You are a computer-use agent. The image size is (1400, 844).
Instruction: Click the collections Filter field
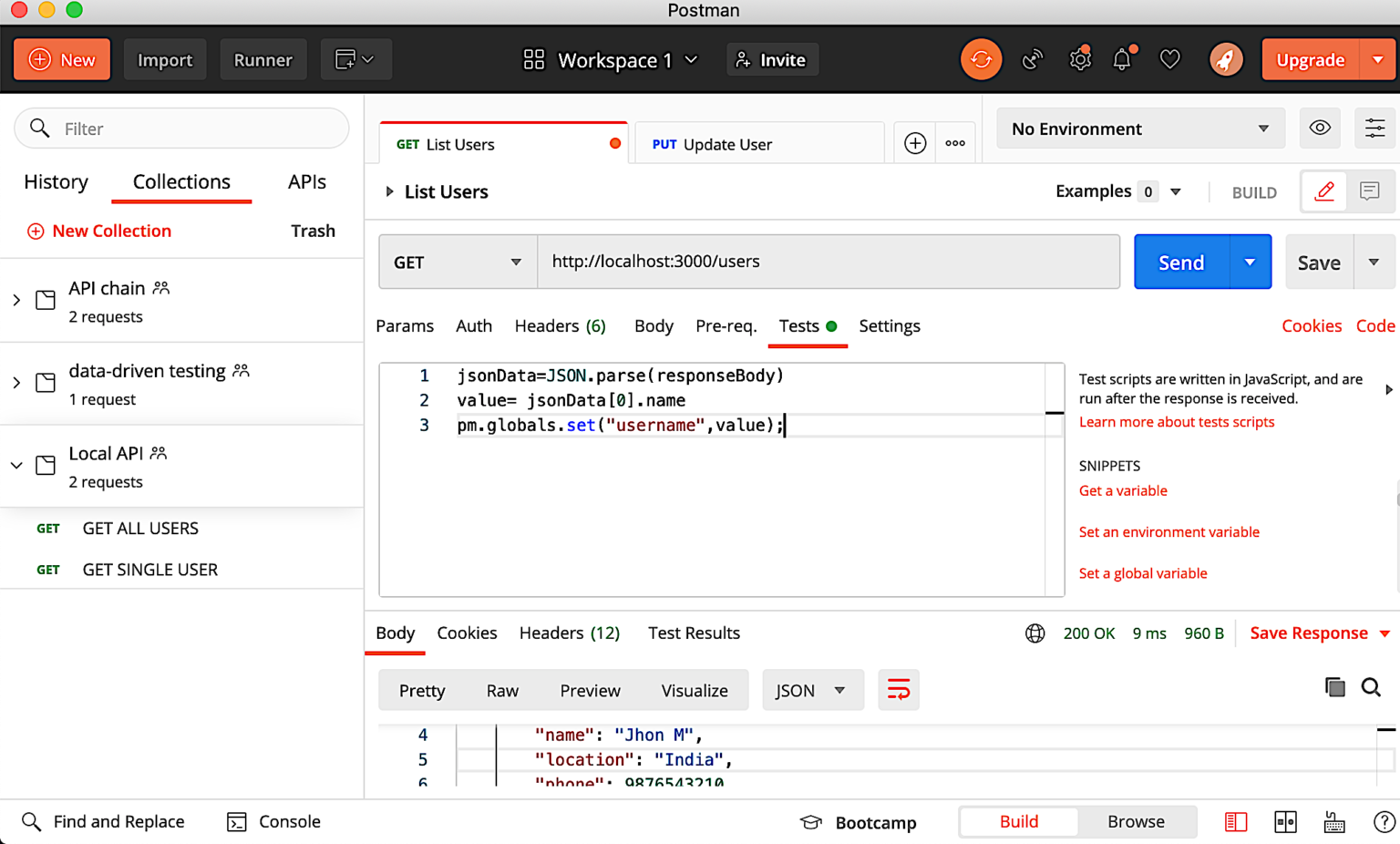click(x=182, y=129)
